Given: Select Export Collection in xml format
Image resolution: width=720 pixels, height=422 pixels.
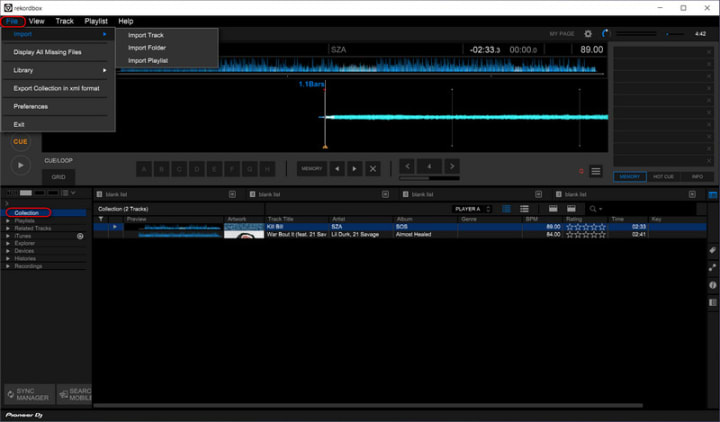Looking at the screenshot, I should tap(58, 88).
